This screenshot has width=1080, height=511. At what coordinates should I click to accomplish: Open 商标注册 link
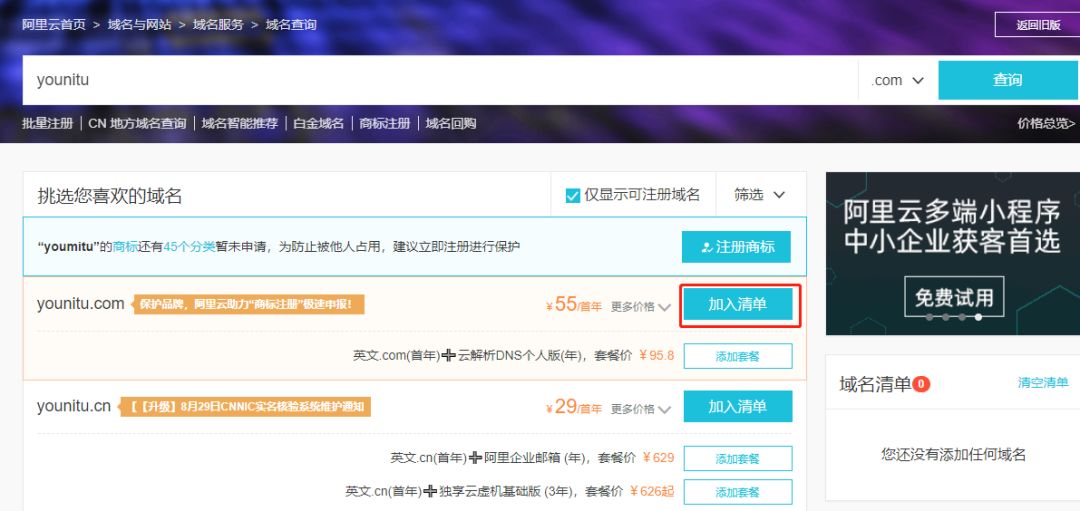click(x=384, y=123)
